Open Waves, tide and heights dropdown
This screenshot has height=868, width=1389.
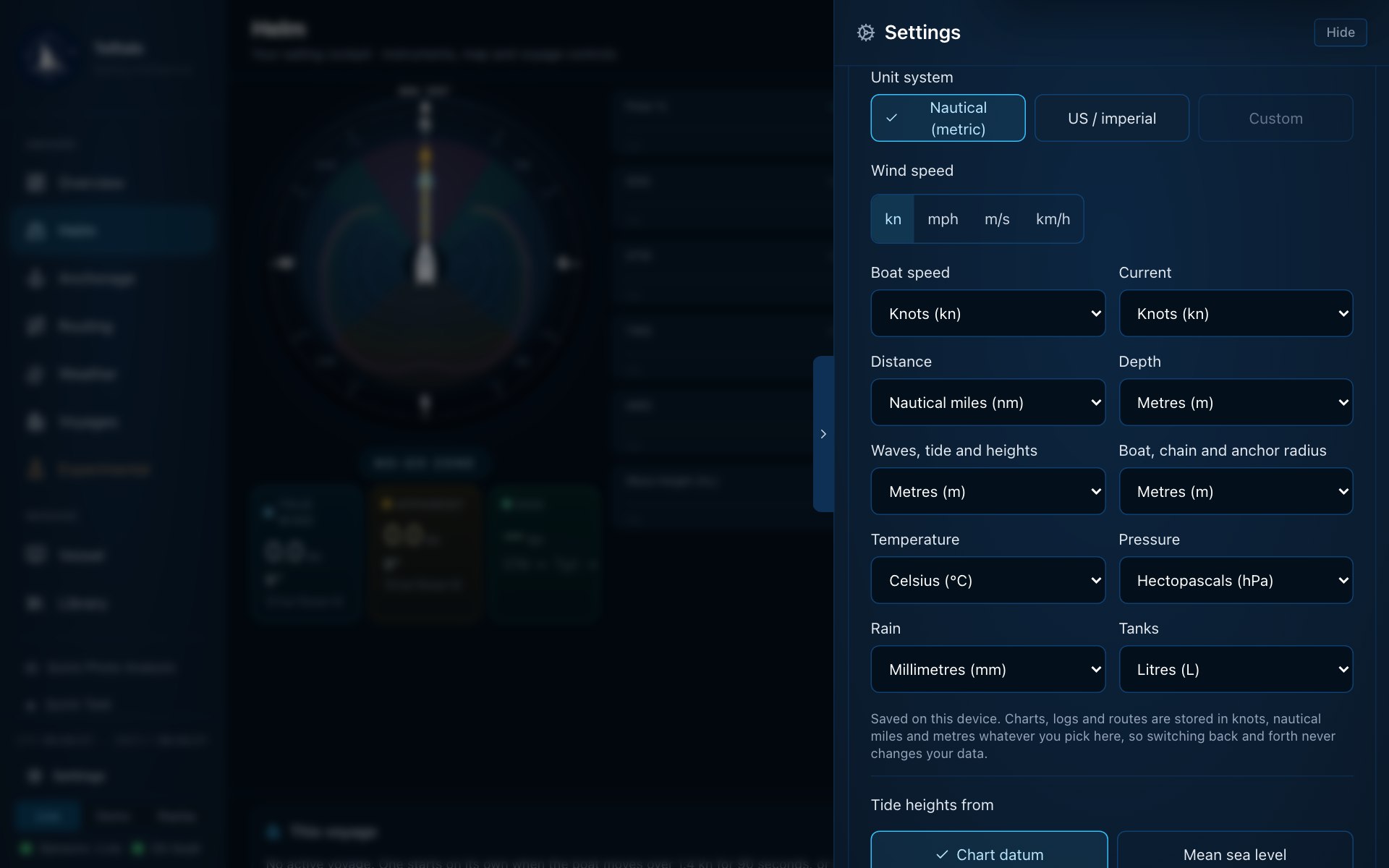pos(987,491)
